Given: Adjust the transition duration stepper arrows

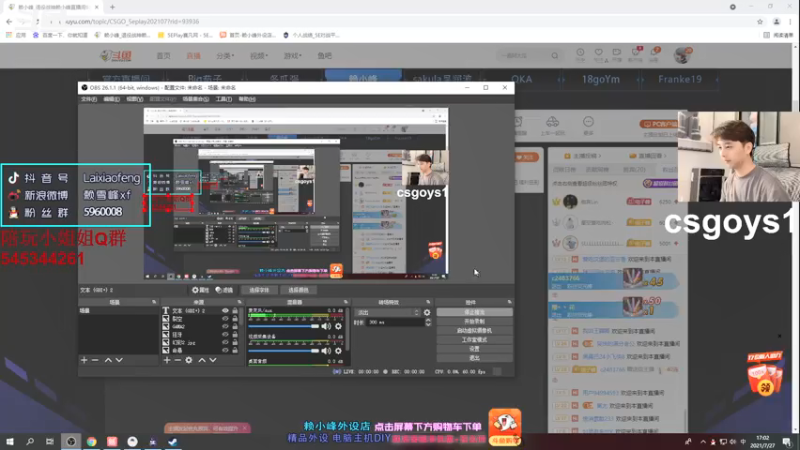Looking at the screenshot, I should tap(428, 322).
